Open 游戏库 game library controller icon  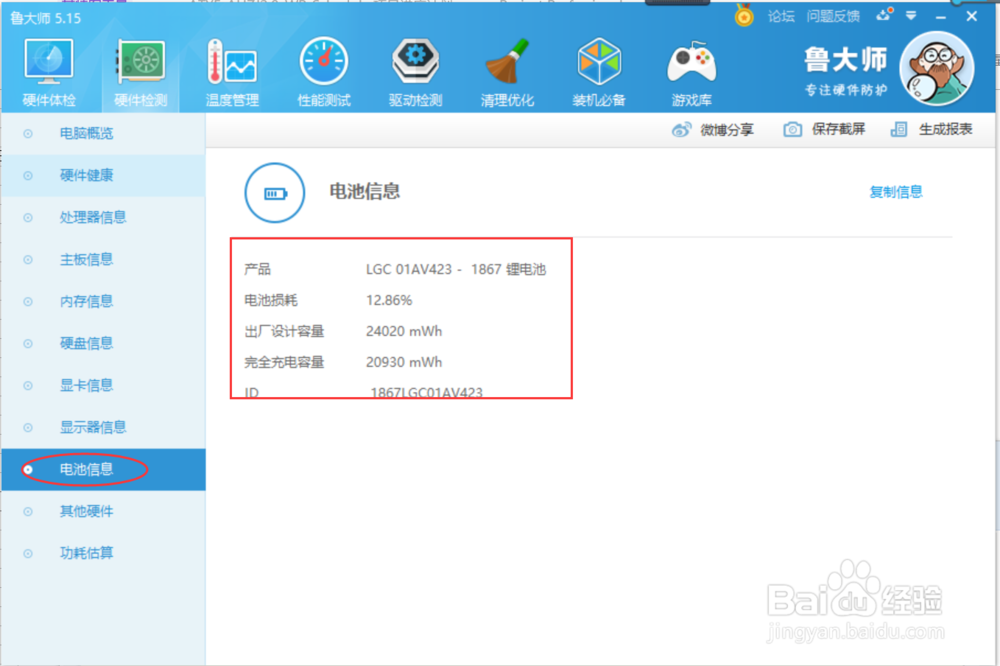click(x=691, y=72)
